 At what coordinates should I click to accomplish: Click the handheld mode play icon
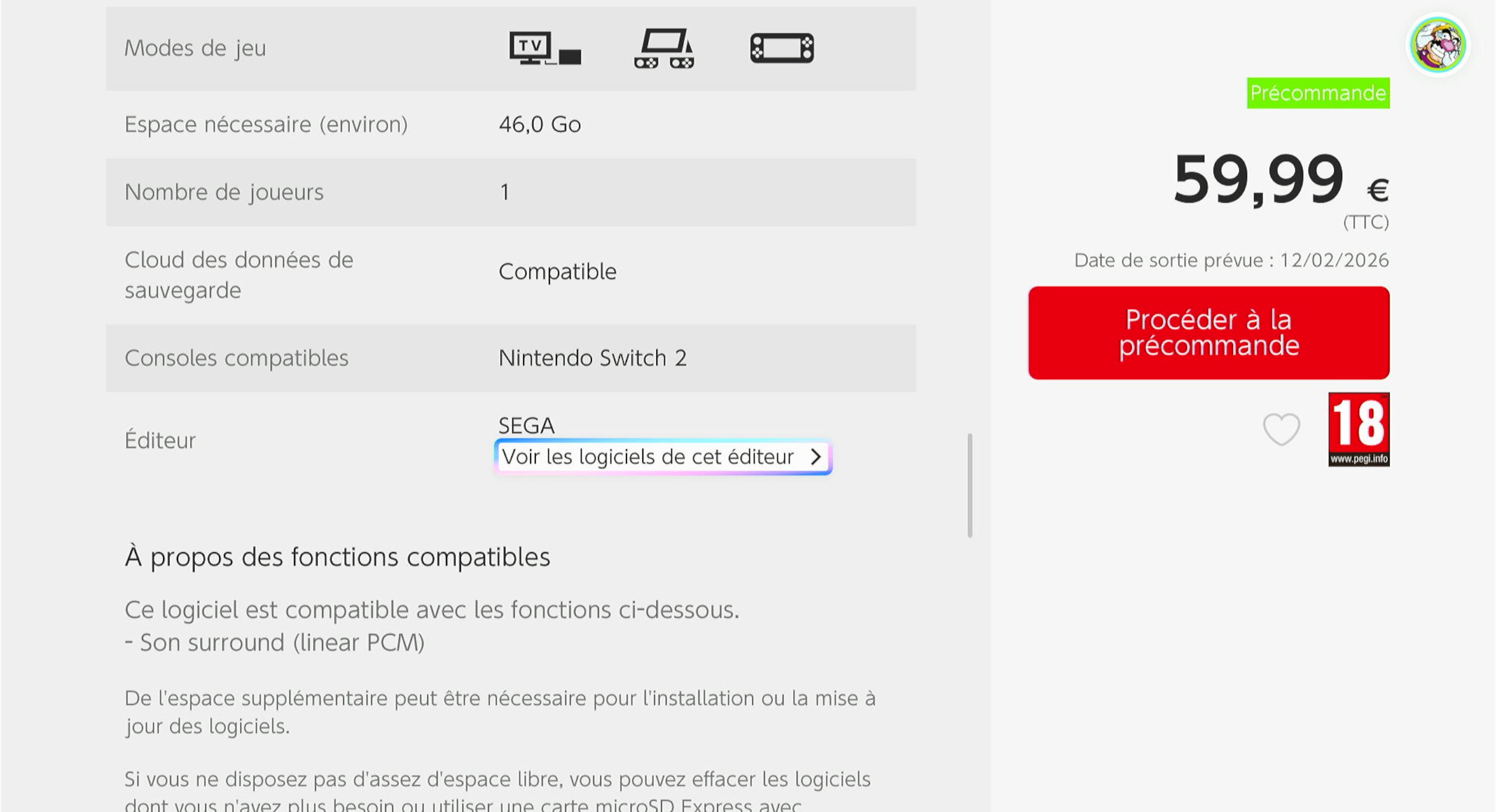(782, 48)
